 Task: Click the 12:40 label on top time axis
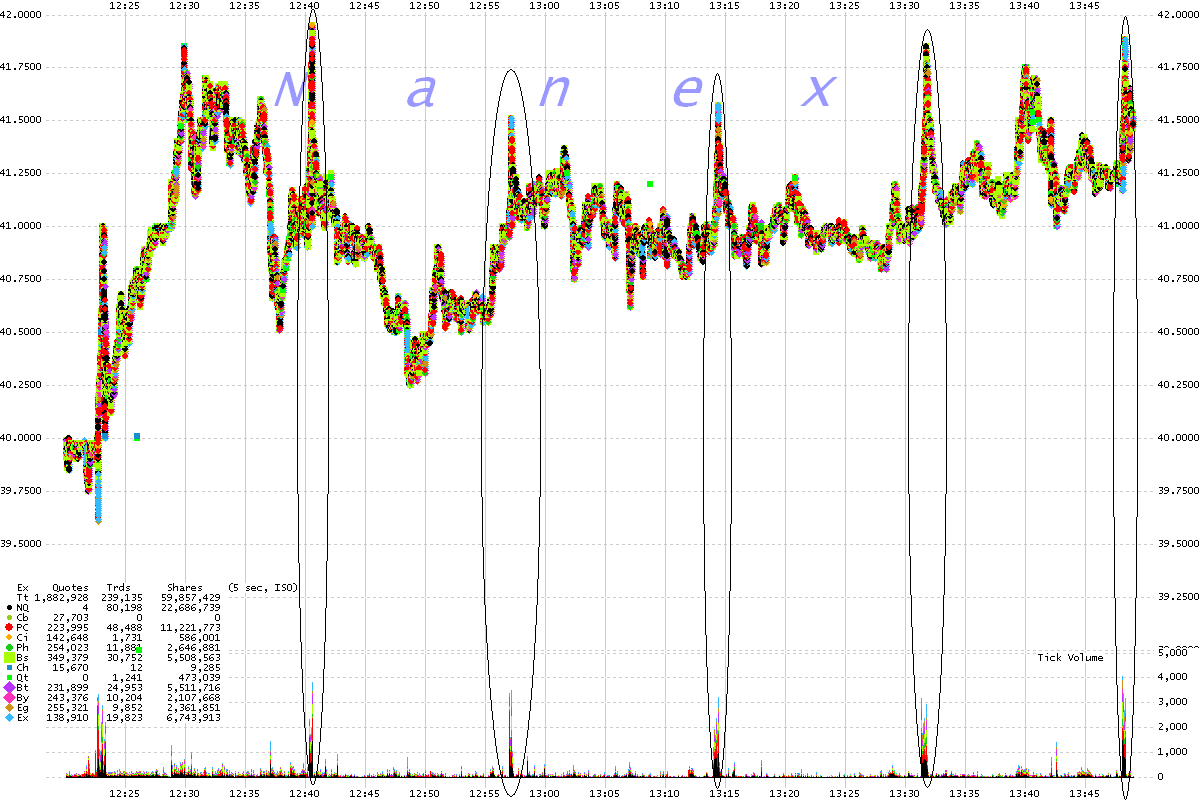(x=304, y=5)
